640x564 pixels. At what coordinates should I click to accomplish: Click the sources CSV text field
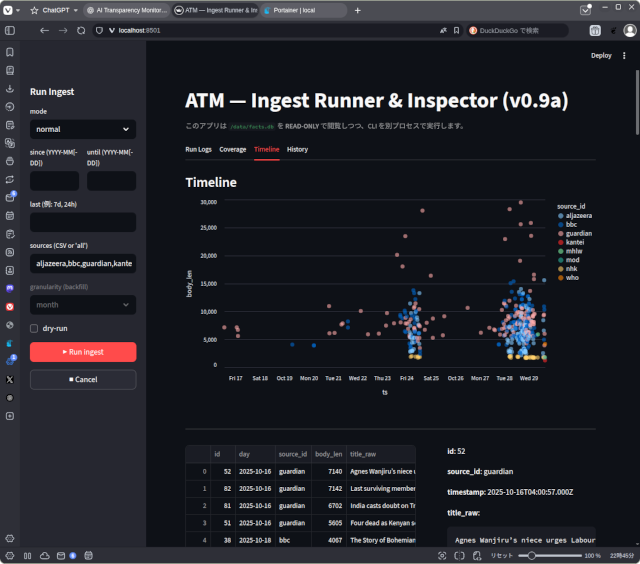click(x=83, y=264)
